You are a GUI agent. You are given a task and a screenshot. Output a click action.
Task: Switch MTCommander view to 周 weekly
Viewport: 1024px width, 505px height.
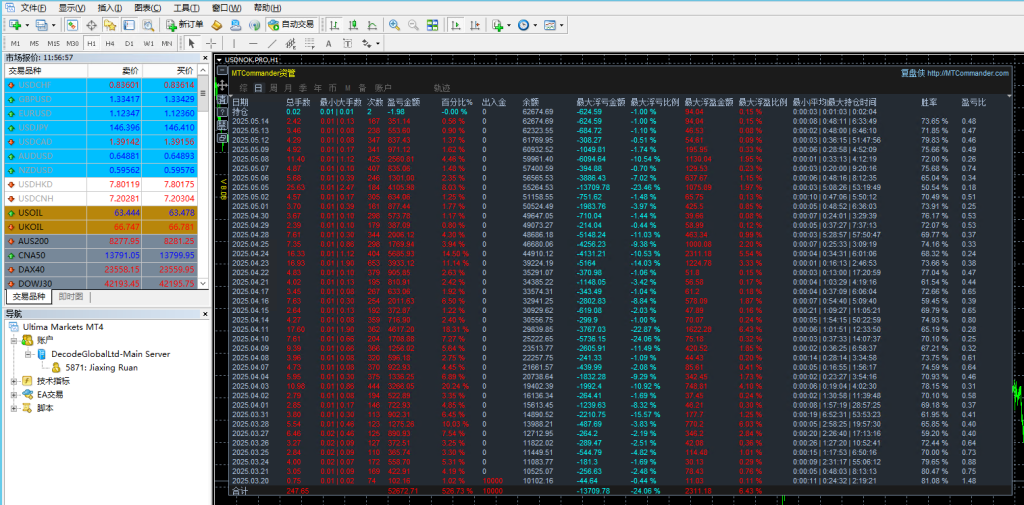point(272,88)
